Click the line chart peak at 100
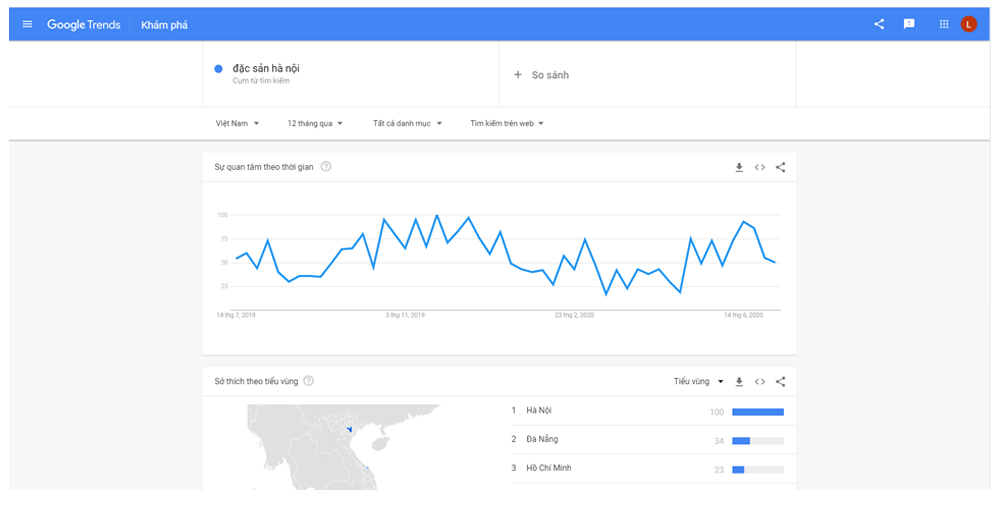This screenshot has width=1000, height=525. 437,216
